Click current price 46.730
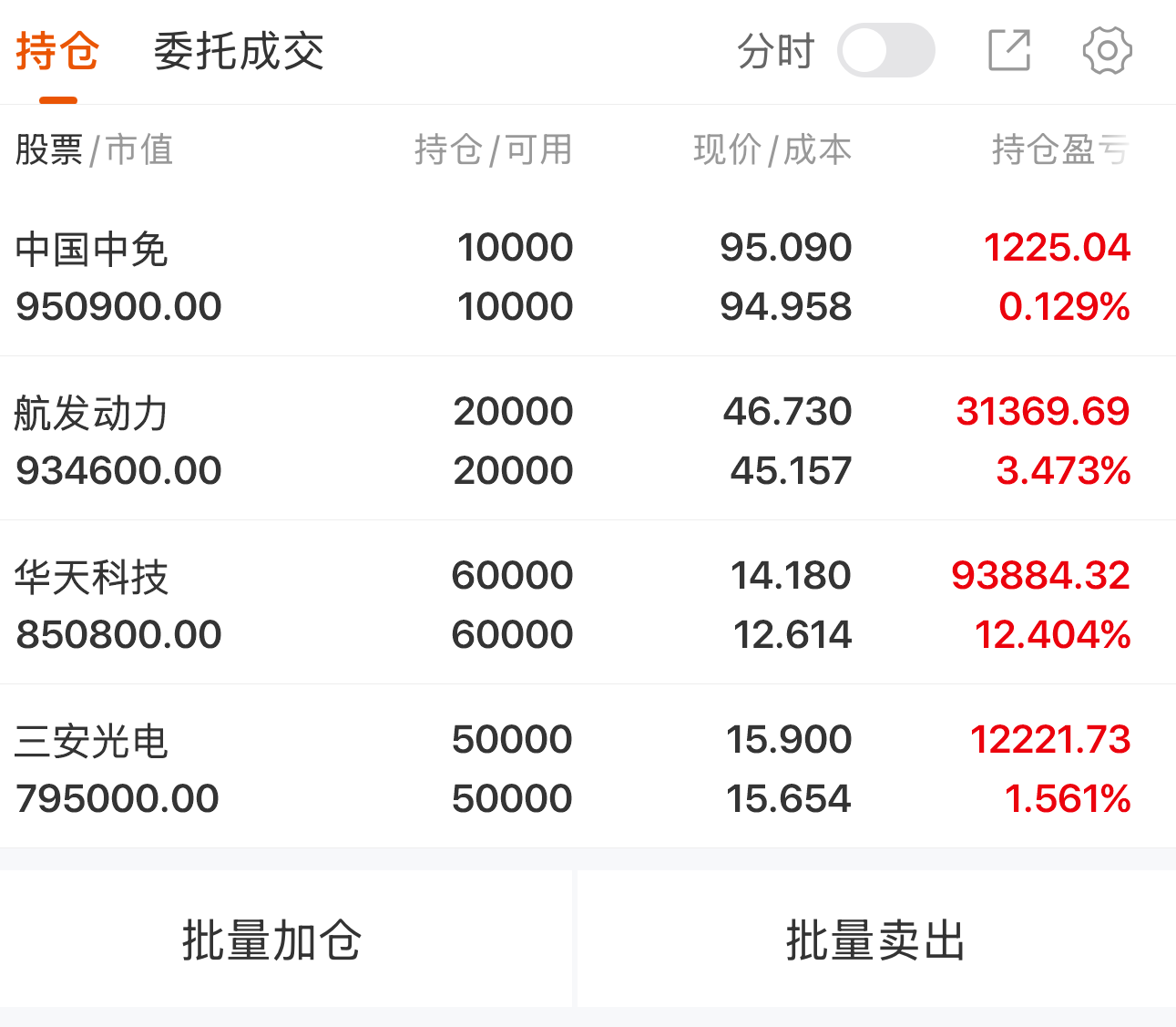Image resolution: width=1176 pixels, height=1027 pixels. [x=787, y=411]
